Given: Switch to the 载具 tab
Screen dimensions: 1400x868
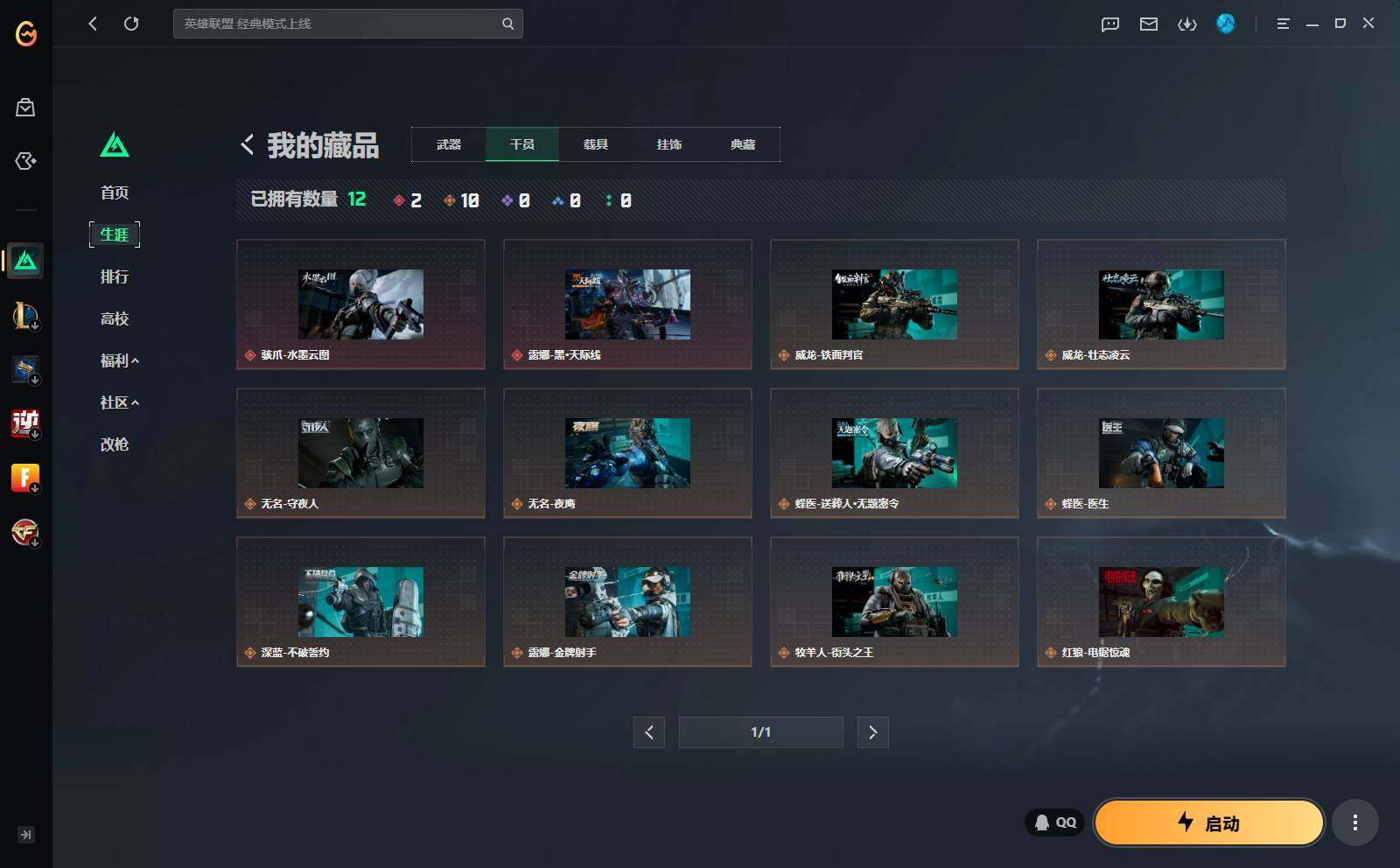Looking at the screenshot, I should pyautogui.click(x=596, y=144).
